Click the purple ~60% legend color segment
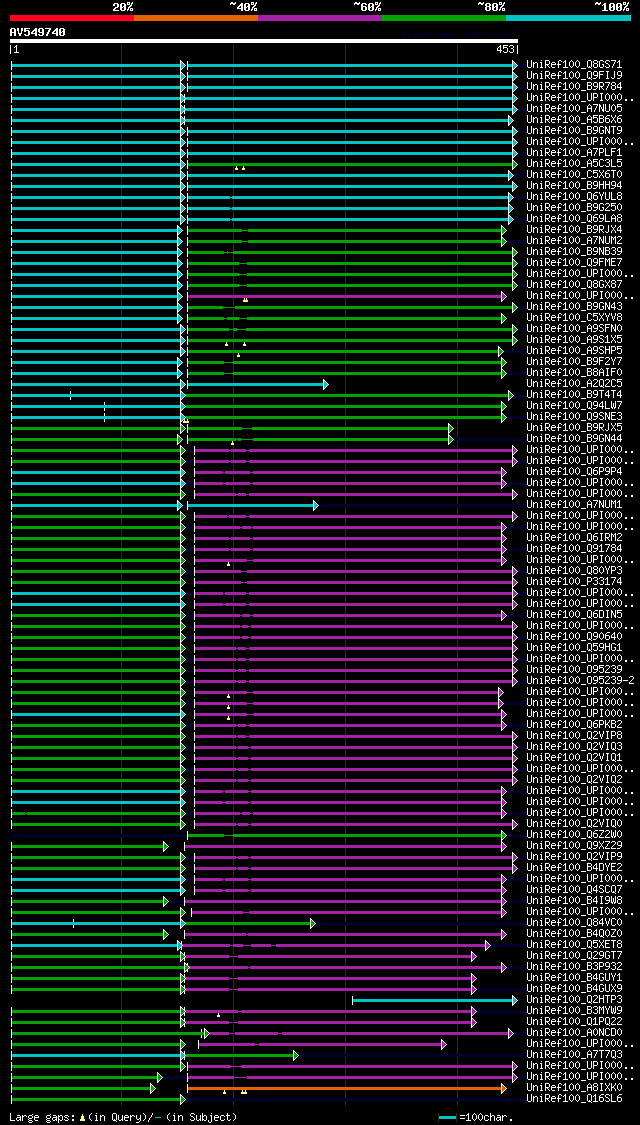The width and height of the screenshot is (640, 1125). pos(320,17)
